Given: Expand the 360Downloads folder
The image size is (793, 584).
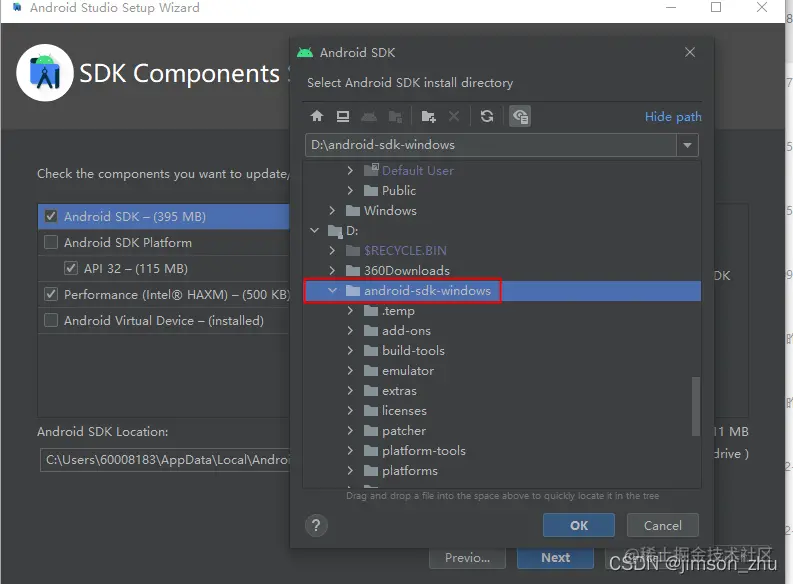Looking at the screenshot, I should point(332,271).
